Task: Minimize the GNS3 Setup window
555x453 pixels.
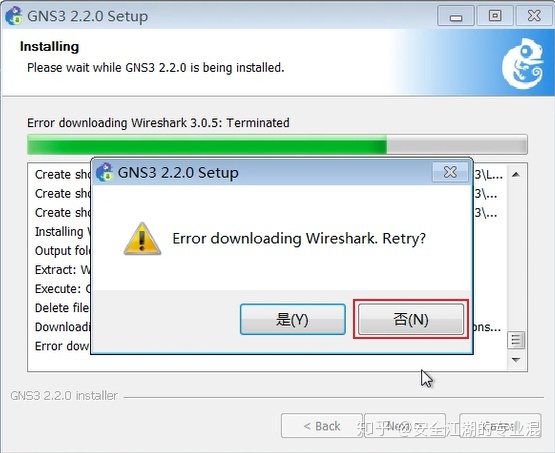Action: coord(456,16)
